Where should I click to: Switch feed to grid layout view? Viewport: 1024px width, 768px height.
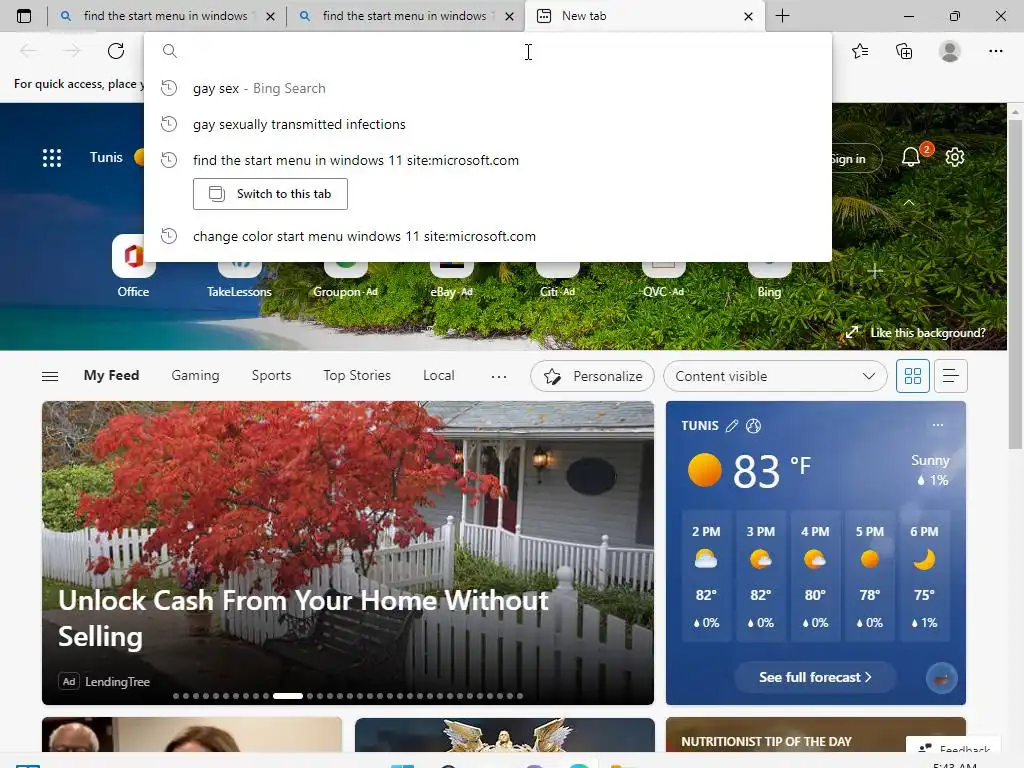coord(912,376)
